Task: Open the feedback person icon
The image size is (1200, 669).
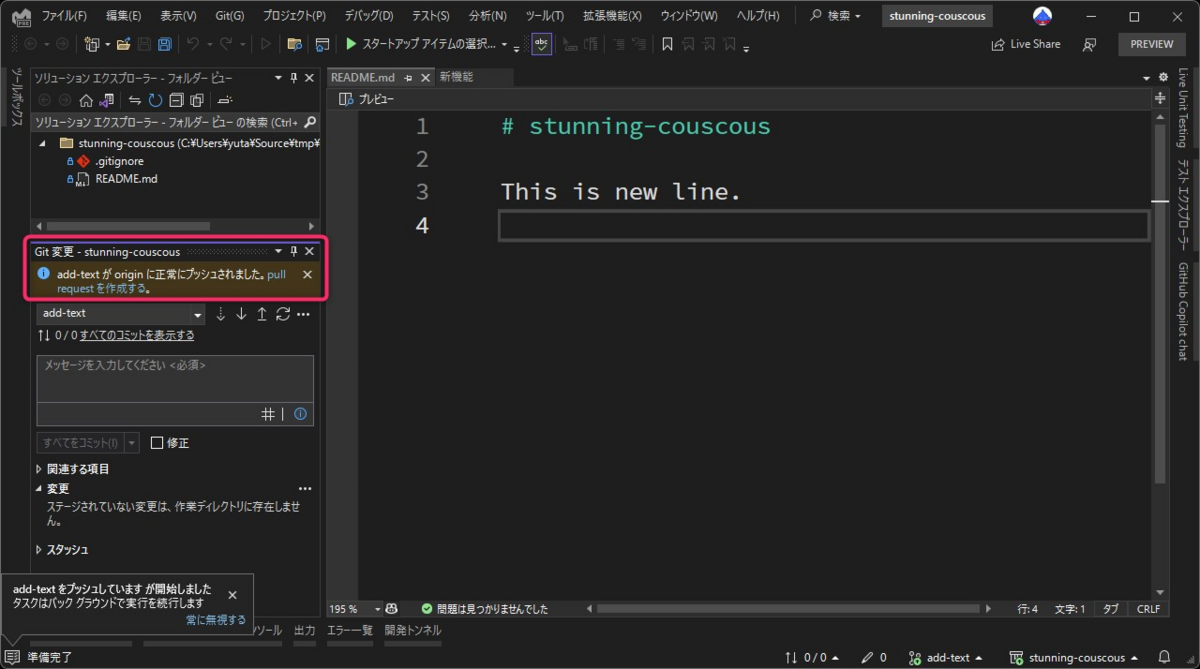Action: [1090, 44]
